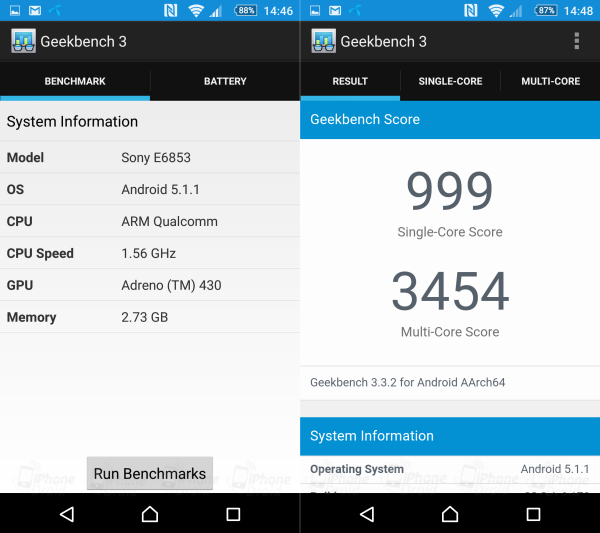This screenshot has height=533, width=600.
Task: Open the overflow menu with three dots
Action: [x=577, y=41]
